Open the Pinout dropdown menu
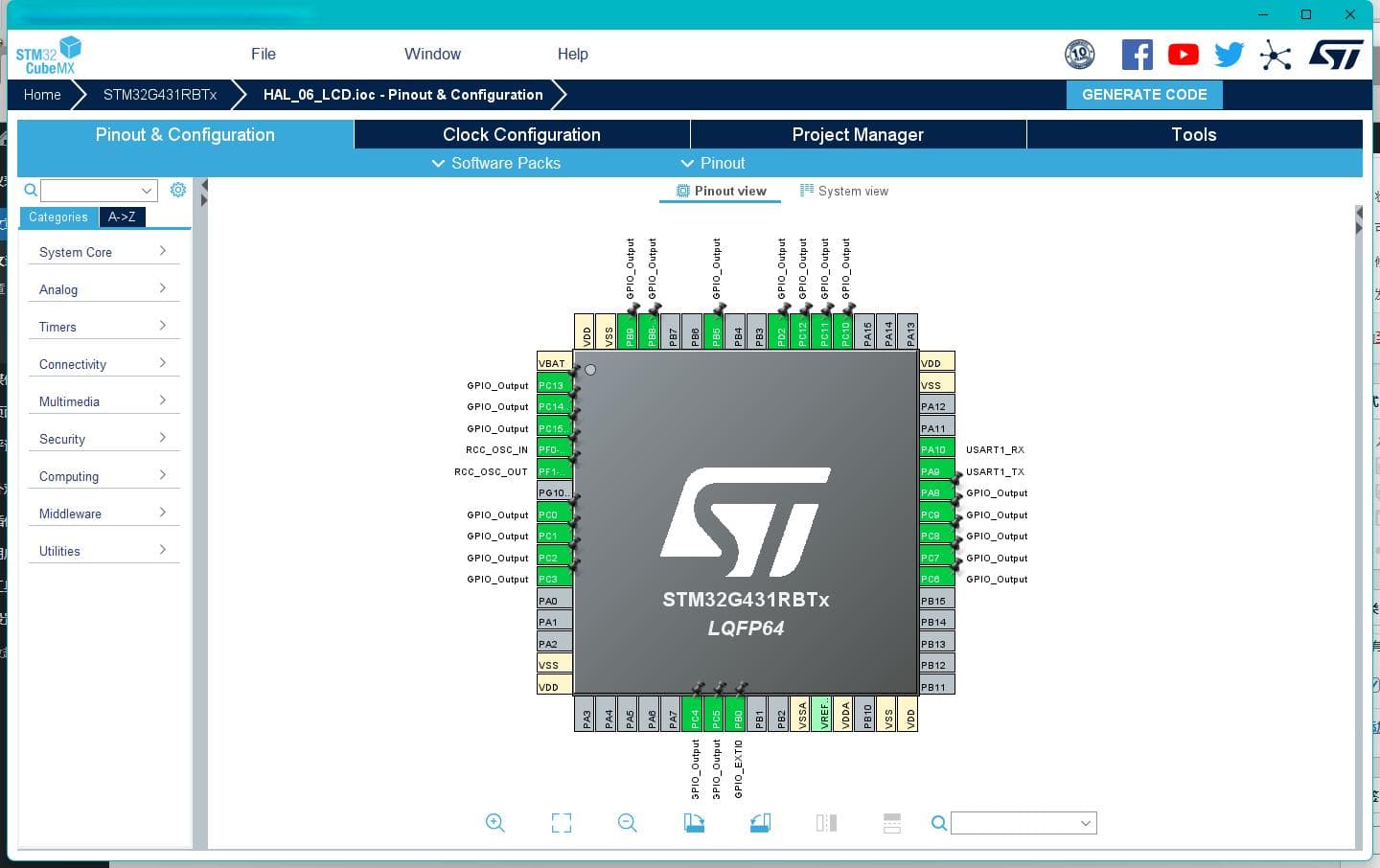 point(713,163)
